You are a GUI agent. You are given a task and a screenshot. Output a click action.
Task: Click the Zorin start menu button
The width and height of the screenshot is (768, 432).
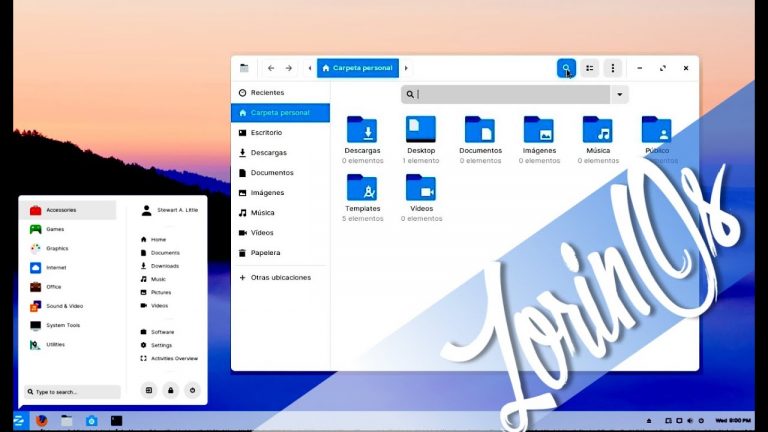coord(20,420)
